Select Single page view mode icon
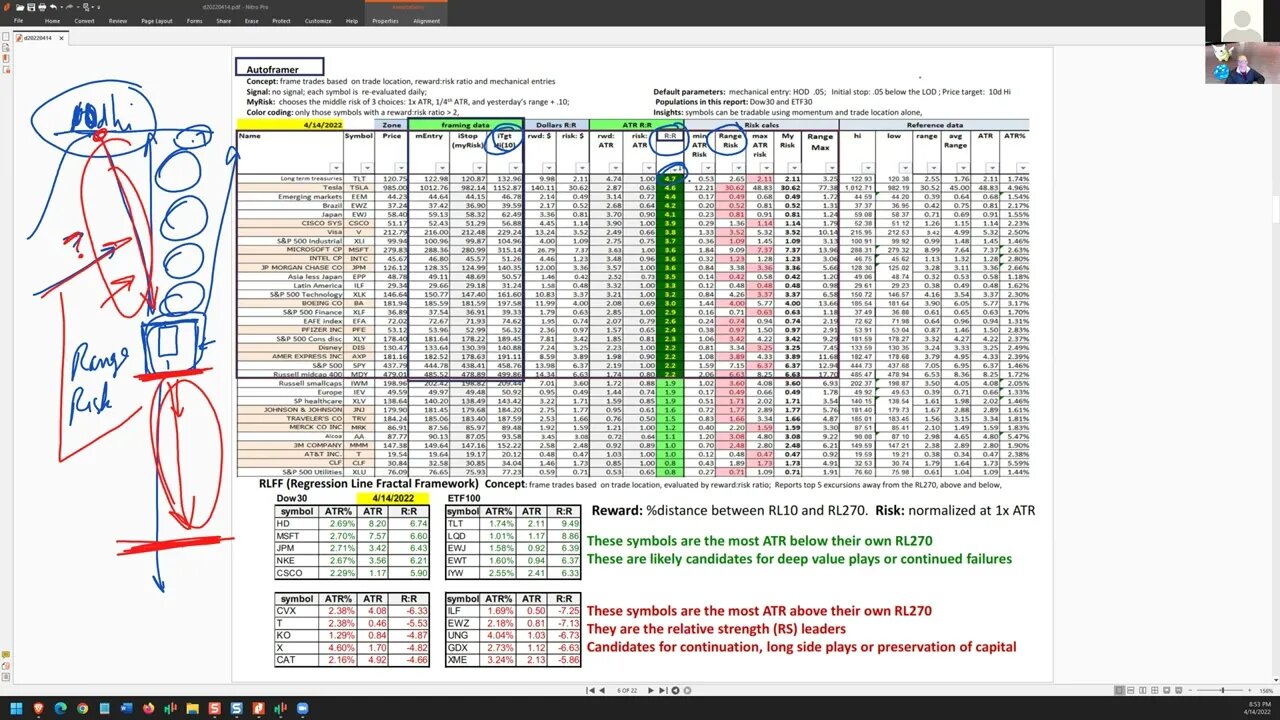This screenshot has width=1280, height=720. pos(1119,690)
